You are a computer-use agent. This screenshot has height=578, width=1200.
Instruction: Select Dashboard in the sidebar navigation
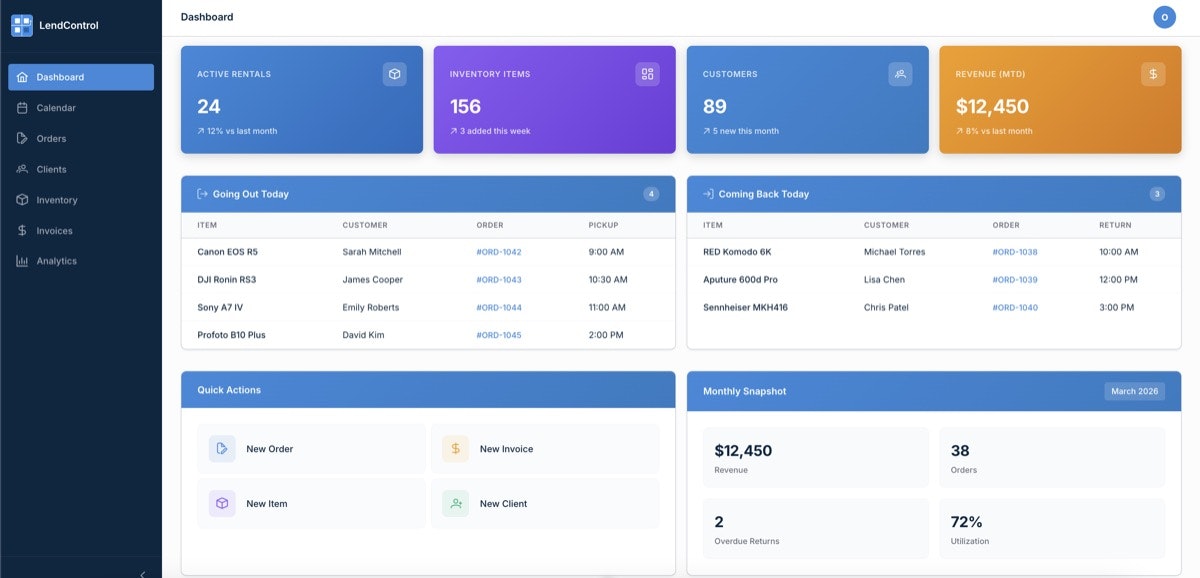(x=60, y=76)
